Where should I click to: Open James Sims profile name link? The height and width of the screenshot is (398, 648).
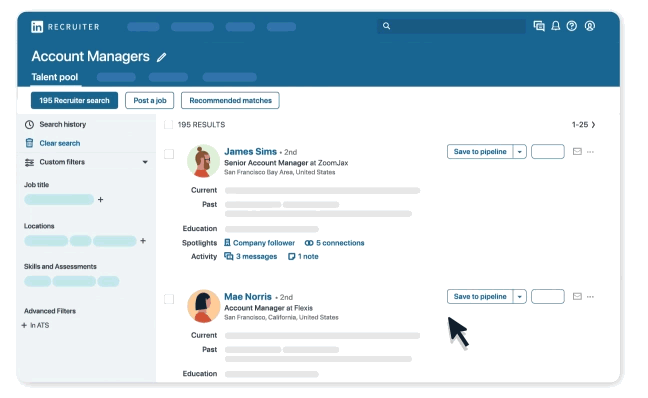pyautogui.click(x=250, y=151)
